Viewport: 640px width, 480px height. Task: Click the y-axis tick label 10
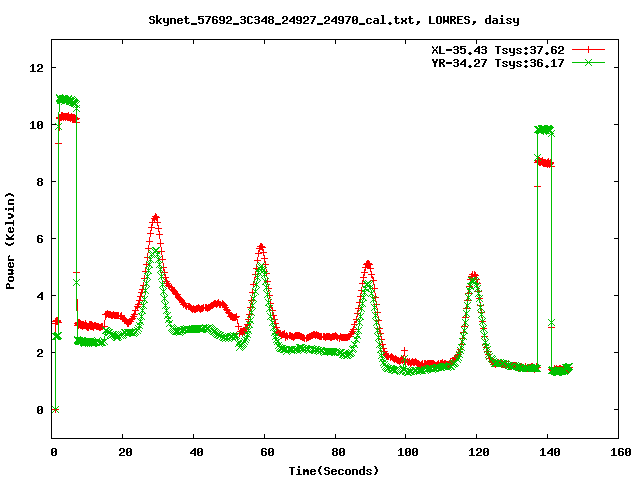coord(36,125)
